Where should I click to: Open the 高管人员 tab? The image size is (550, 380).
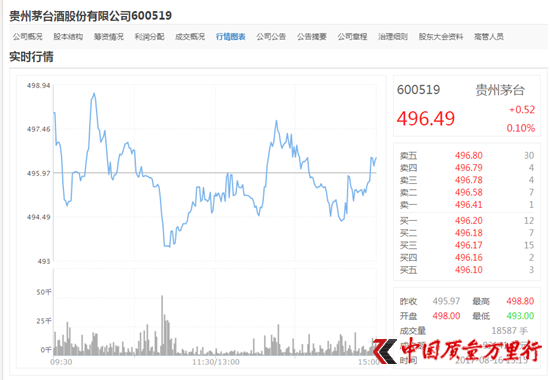[489, 36]
